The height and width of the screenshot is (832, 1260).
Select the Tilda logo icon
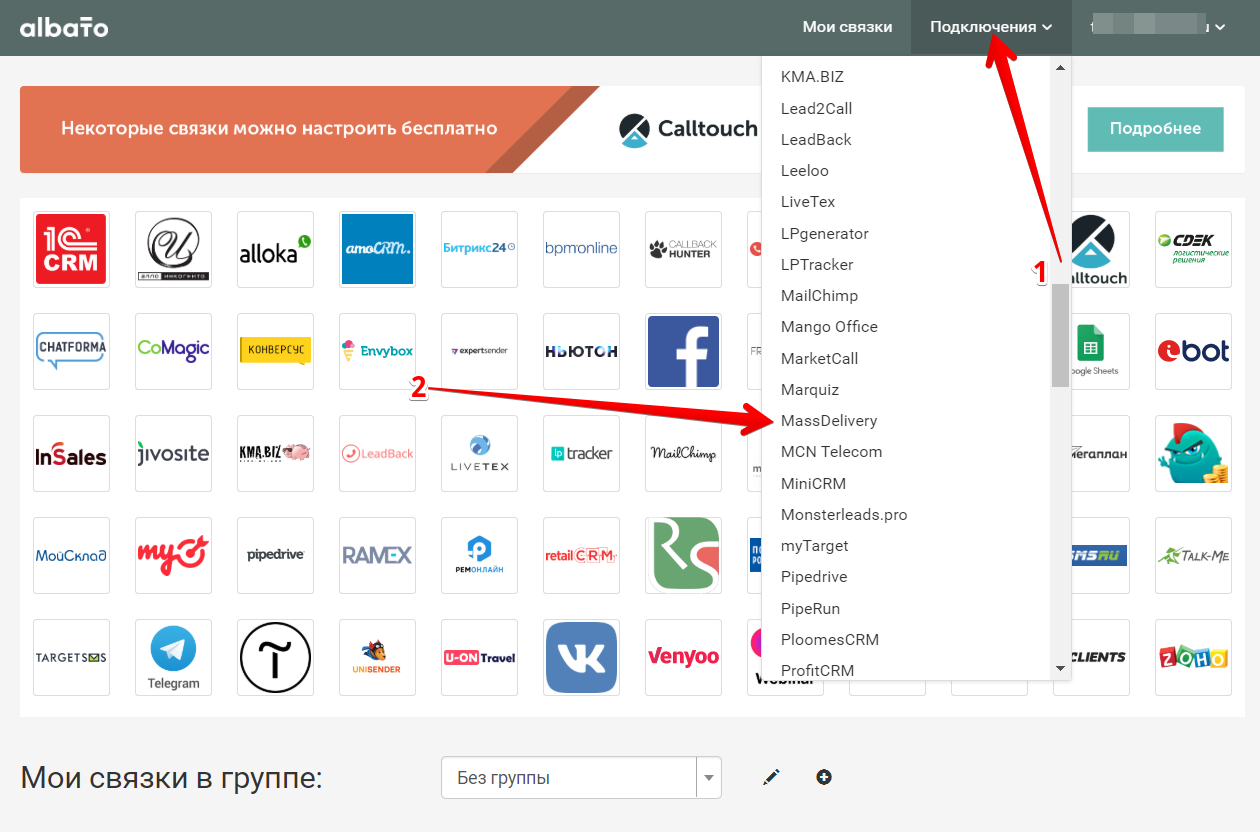(x=275, y=657)
